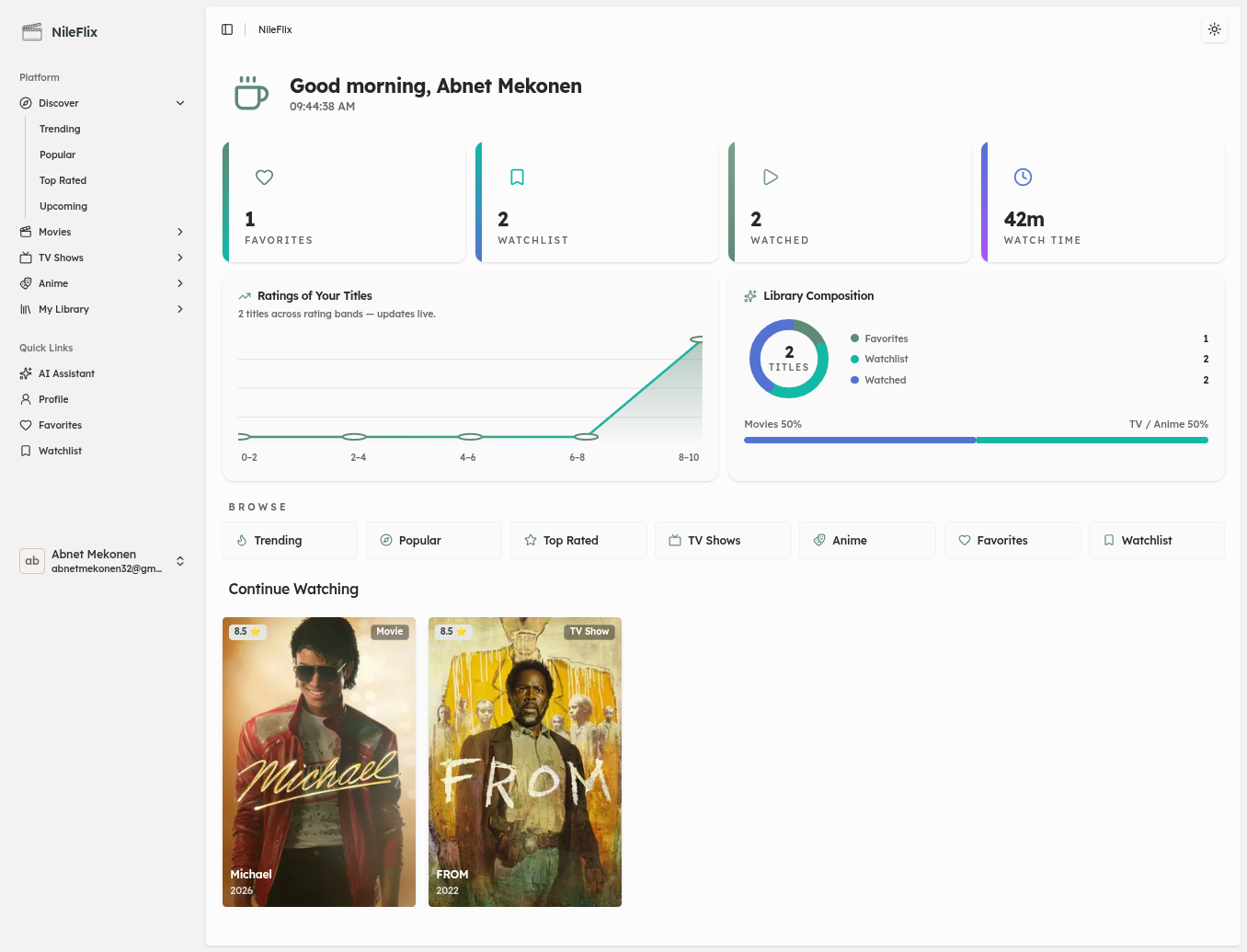Click the "Movie" badge on Michael poster
The image size is (1247, 952).
390,632
